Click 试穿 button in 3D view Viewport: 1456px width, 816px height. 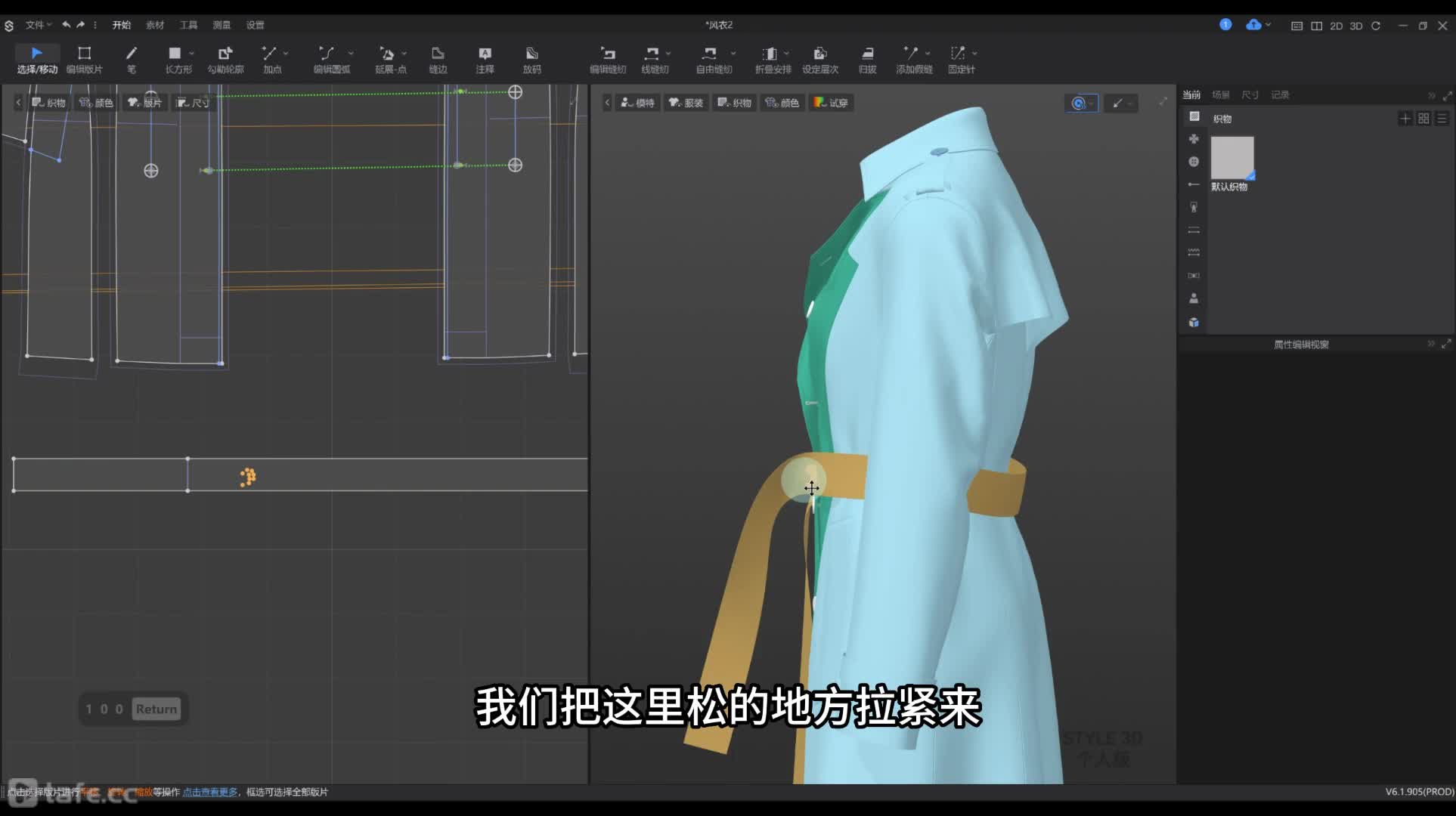[832, 103]
